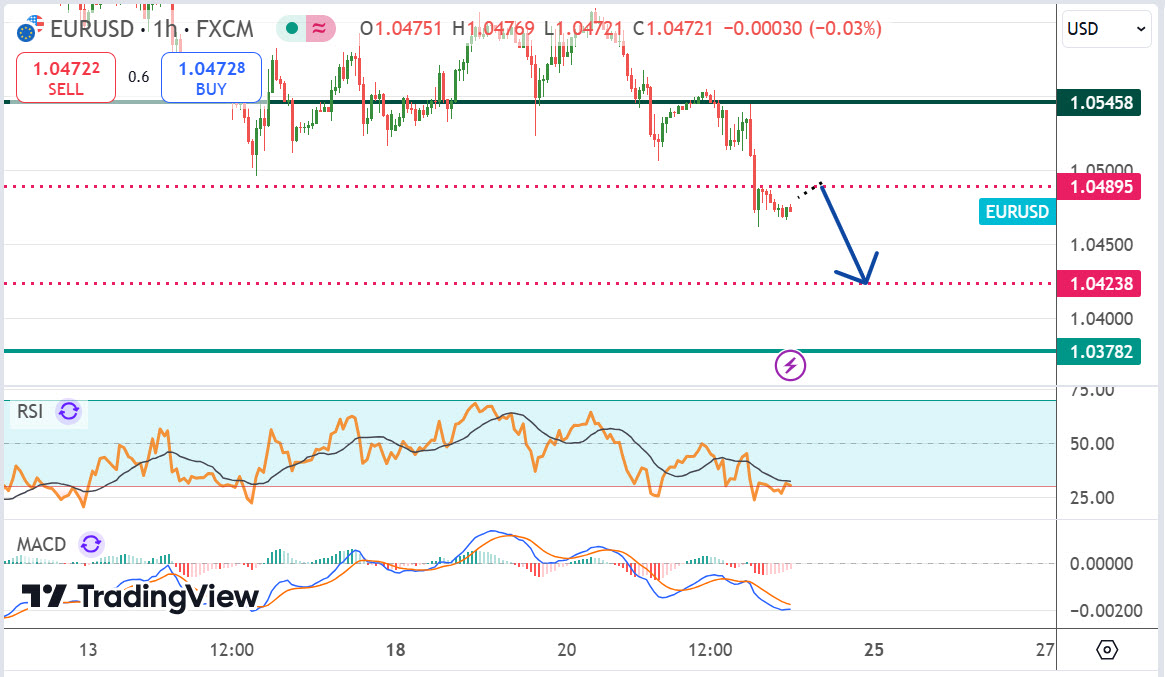Screen dimensions: 1165x677
Task: Open the USD currency dropdown
Action: tap(1108, 29)
